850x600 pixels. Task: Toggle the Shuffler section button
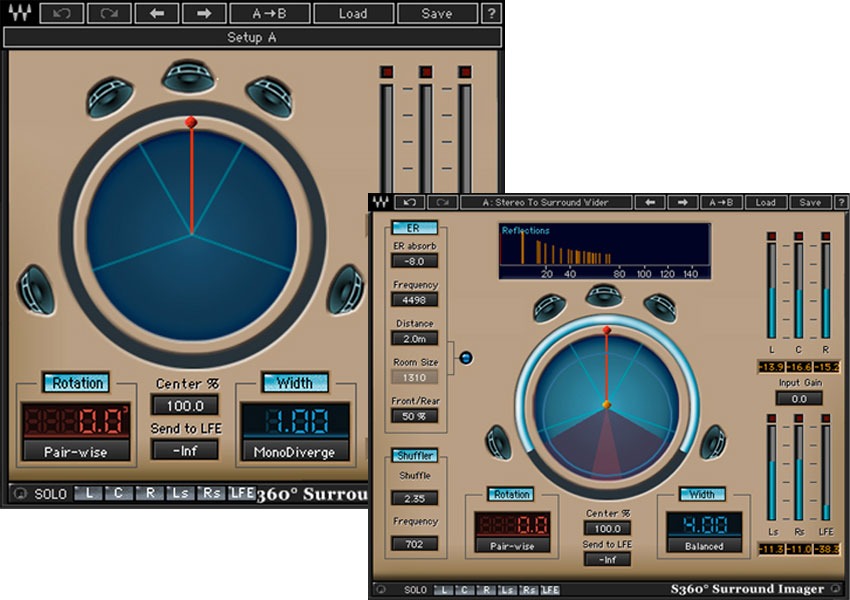(415, 455)
